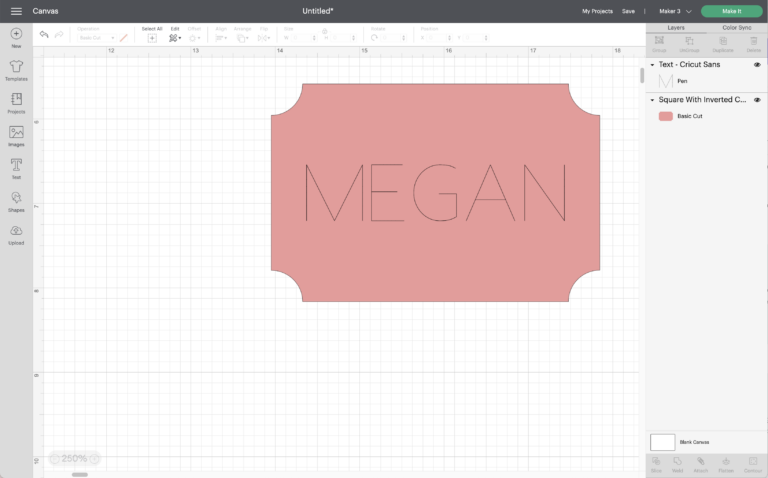Hide the Text - Cricut Sans layer
Image resolution: width=768 pixels, height=478 pixels.
(757, 64)
